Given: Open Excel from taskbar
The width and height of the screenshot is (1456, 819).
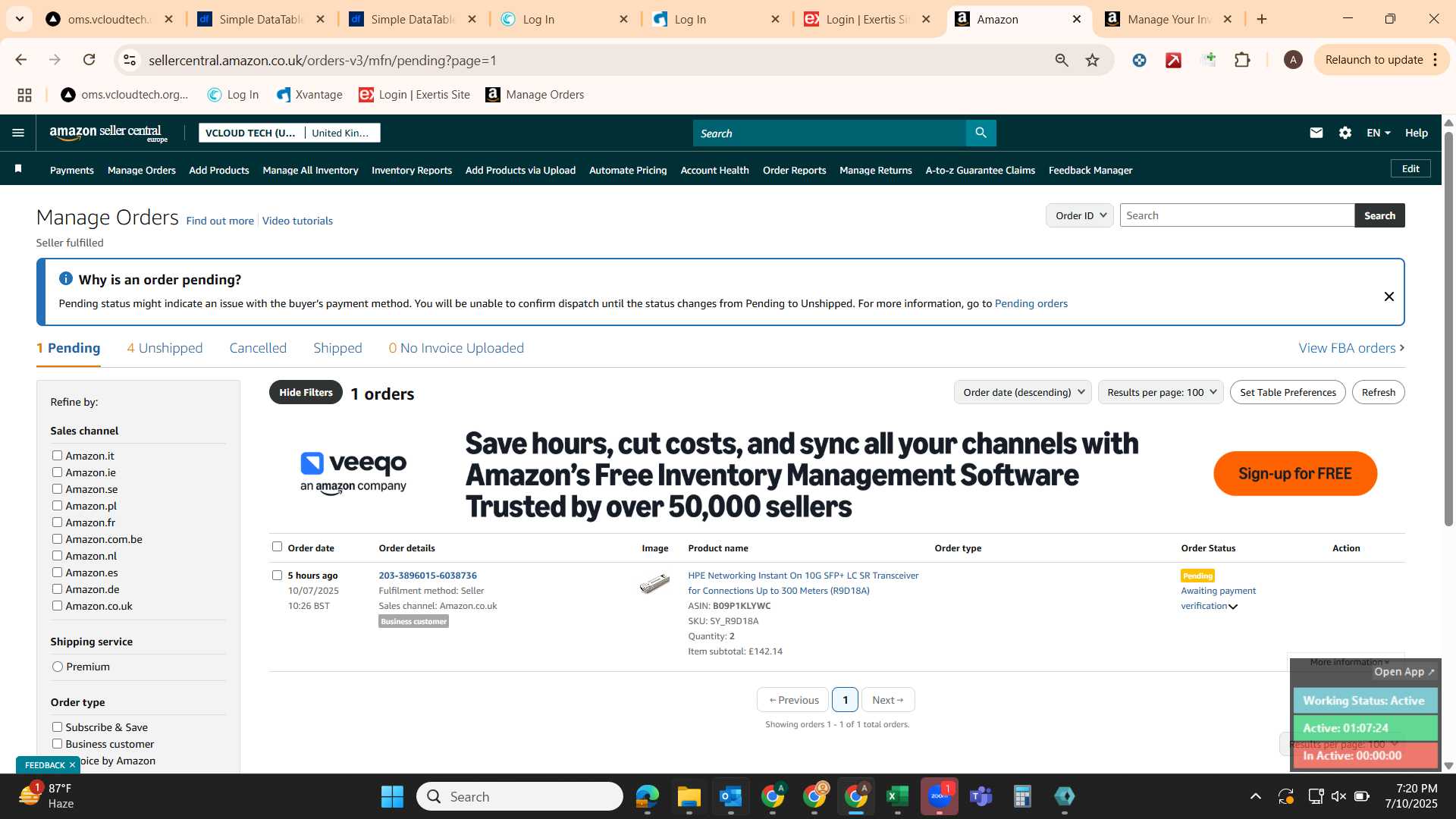Looking at the screenshot, I should point(897,796).
